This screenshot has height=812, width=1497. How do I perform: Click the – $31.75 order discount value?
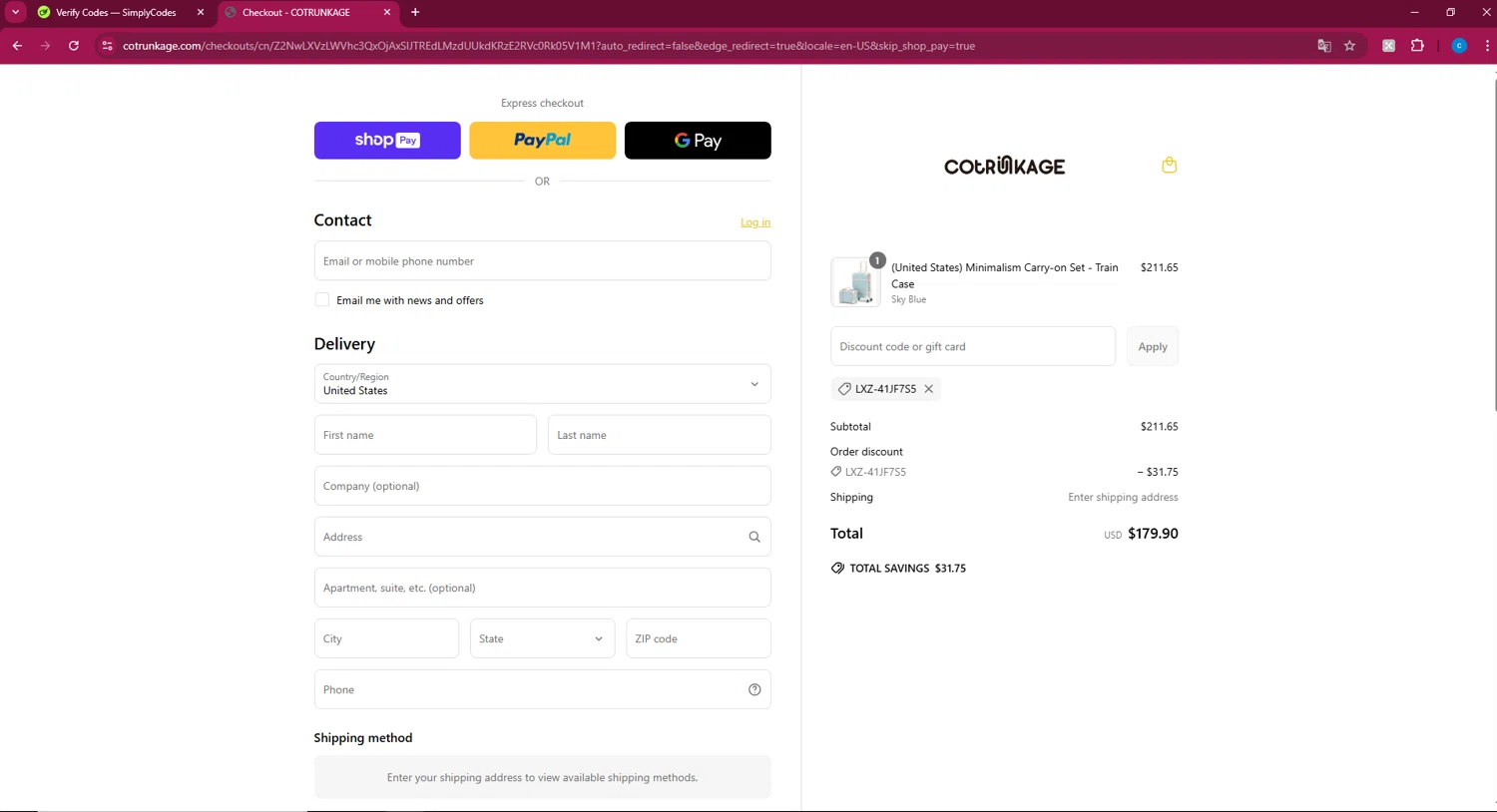pos(1158,472)
